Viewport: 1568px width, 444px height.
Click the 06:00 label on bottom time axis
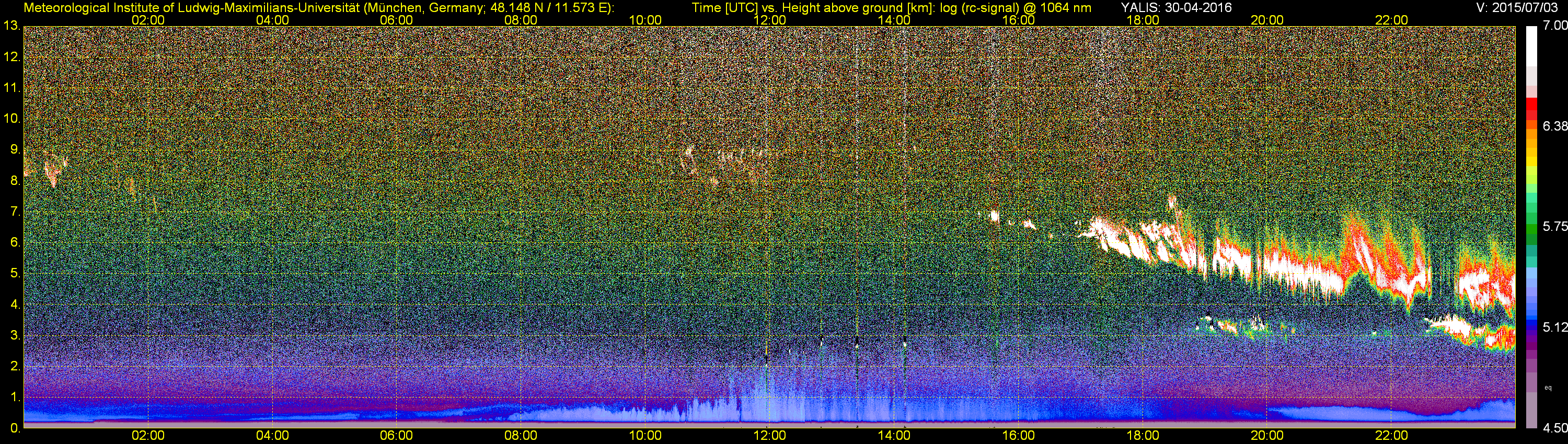(x=396, y=436)
